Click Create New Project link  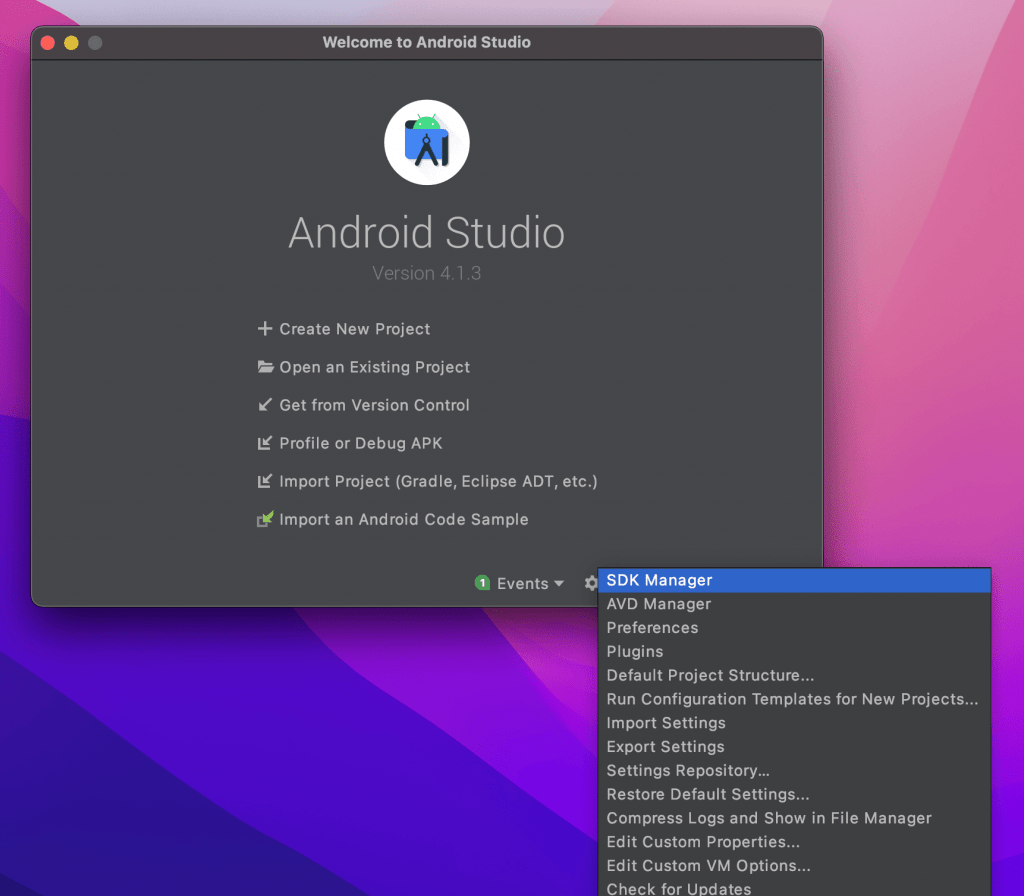tap(354, 329)
